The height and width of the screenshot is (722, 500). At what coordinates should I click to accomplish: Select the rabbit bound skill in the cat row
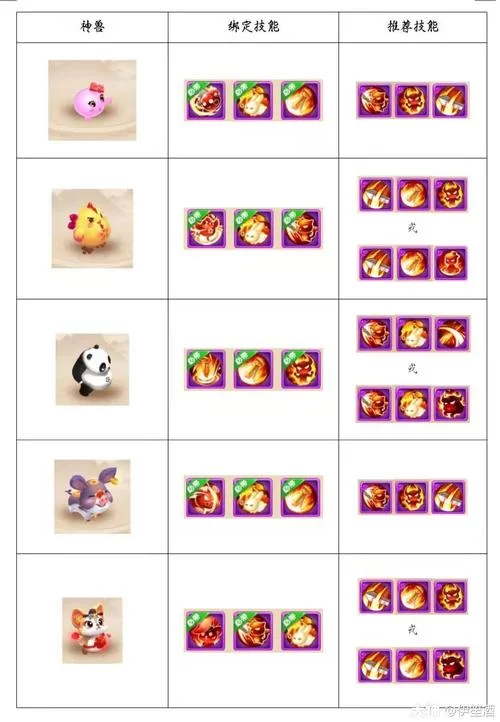click(x=301, y=630)
